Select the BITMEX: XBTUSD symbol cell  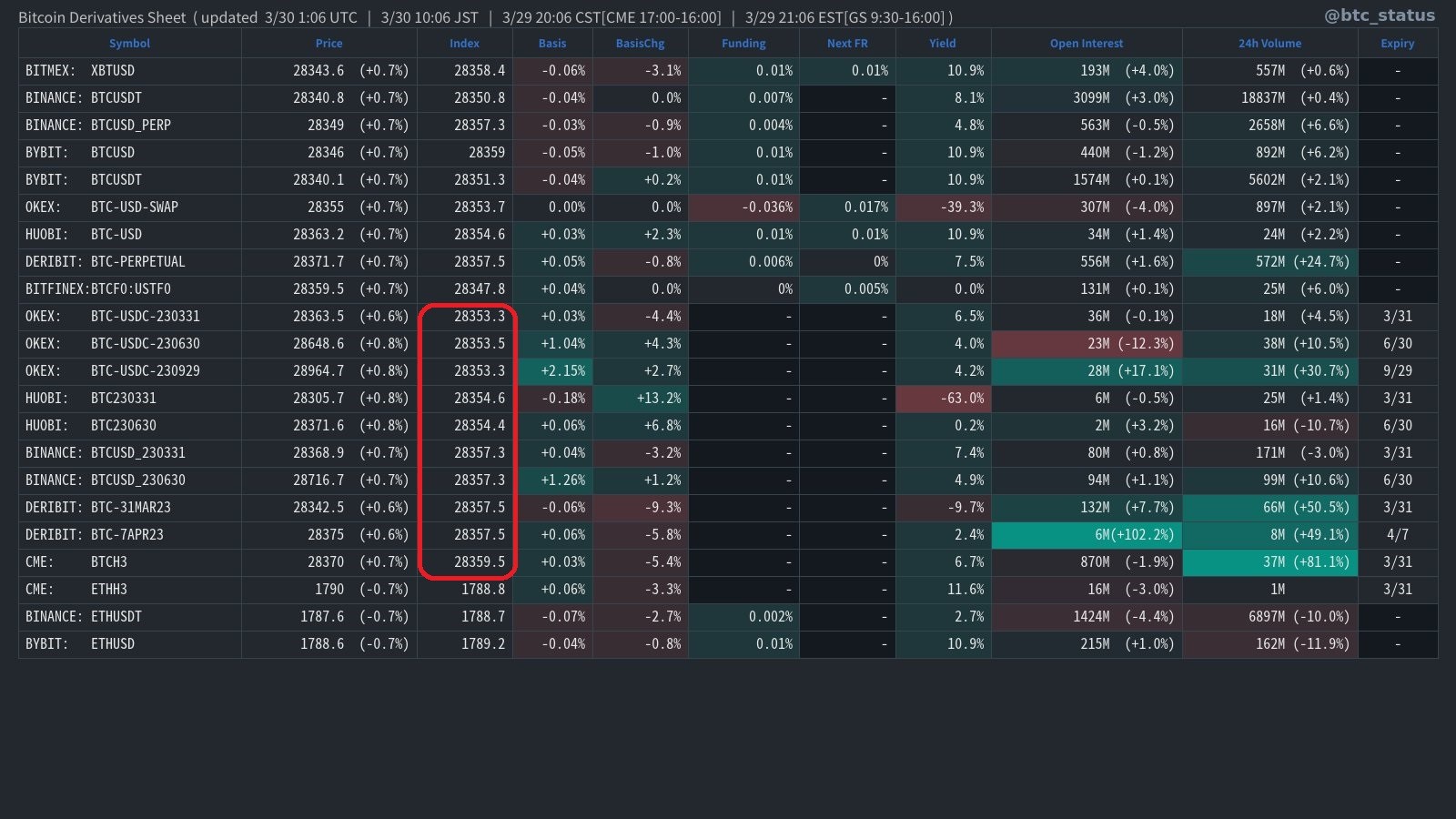click(130, 71)
